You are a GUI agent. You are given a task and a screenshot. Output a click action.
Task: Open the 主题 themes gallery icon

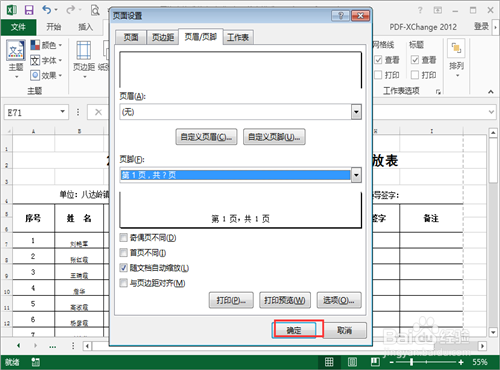[x=16, y=50]
